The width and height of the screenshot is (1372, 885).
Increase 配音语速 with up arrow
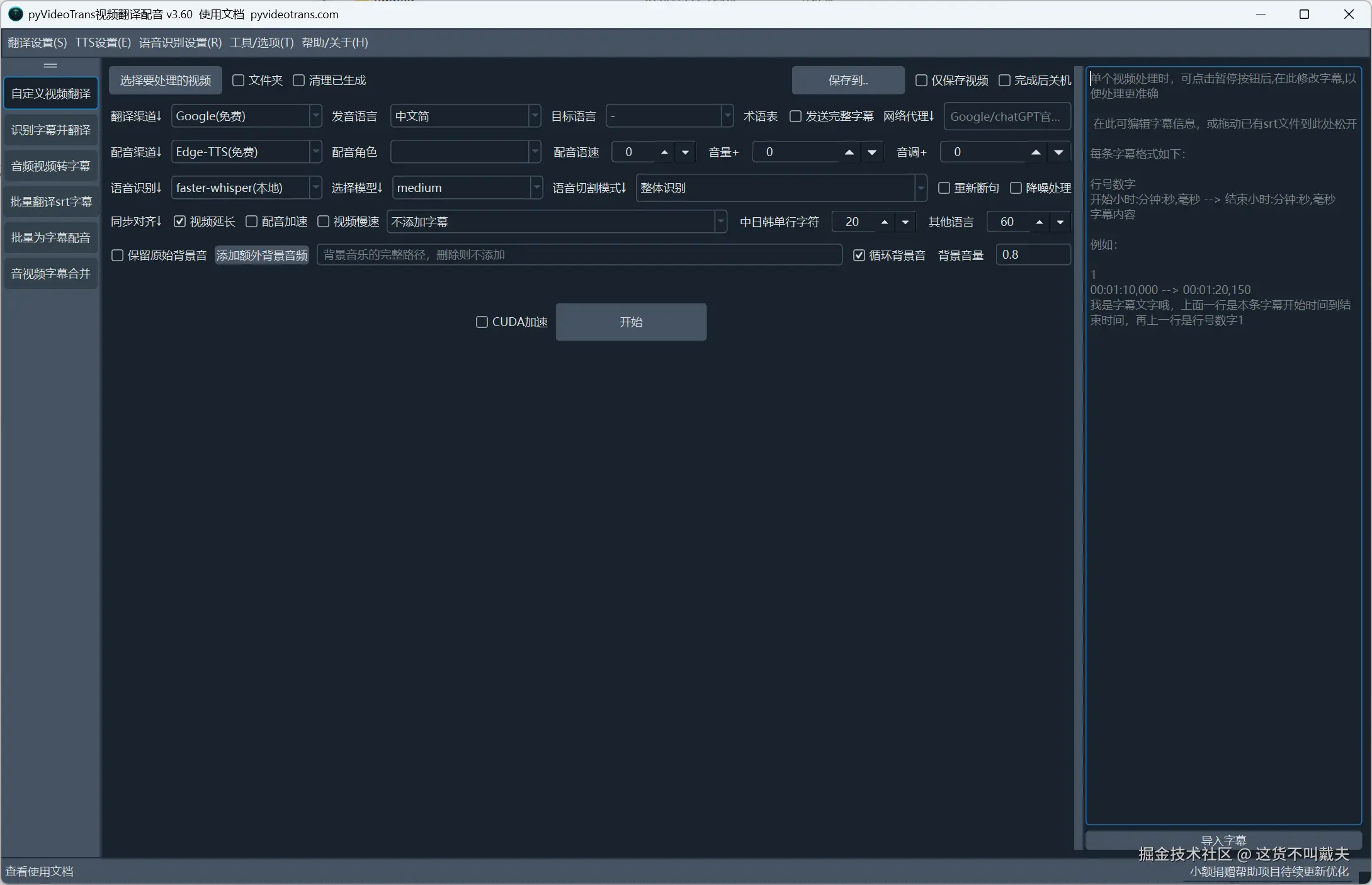[x=664, y=152]
